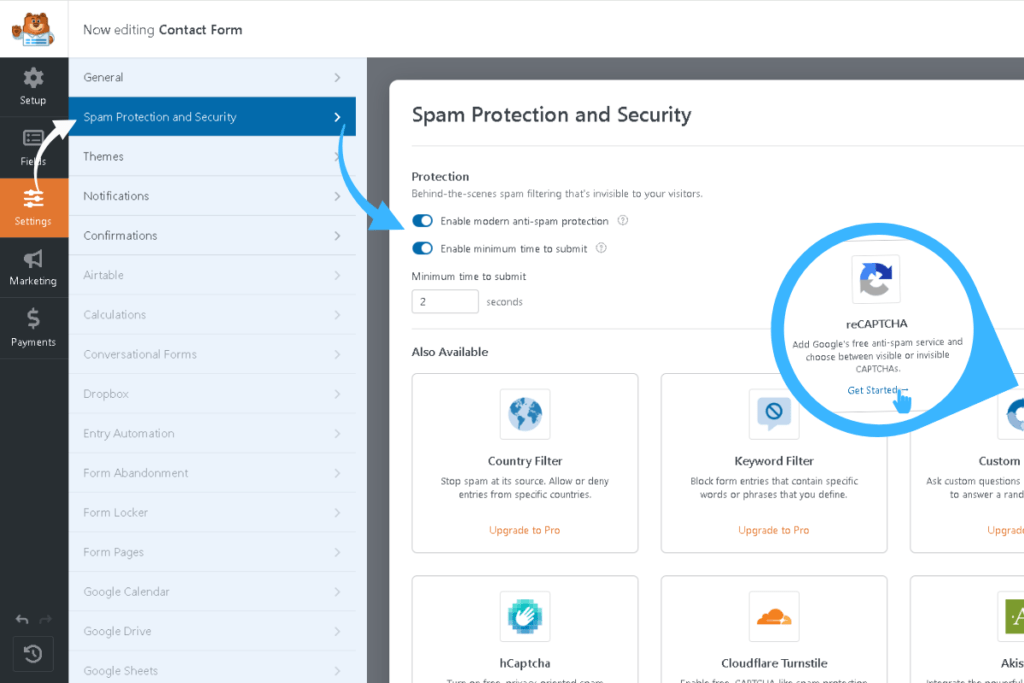Click the reCAPTCHA logo icon
Viewport: 1024px width, 683px height.
[x=876, y=280]
